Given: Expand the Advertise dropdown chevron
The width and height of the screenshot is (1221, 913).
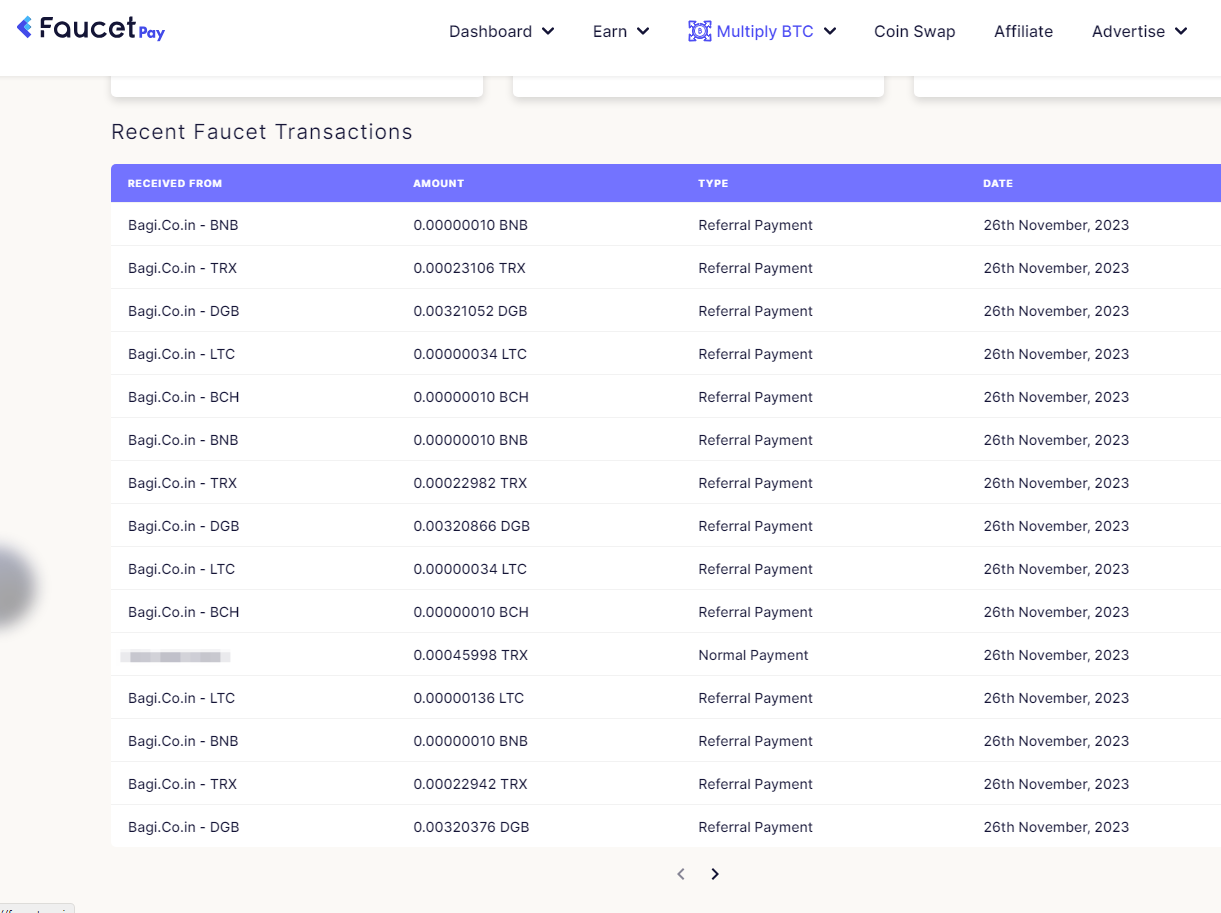Looking at the screenshot, I should 1181,31.
